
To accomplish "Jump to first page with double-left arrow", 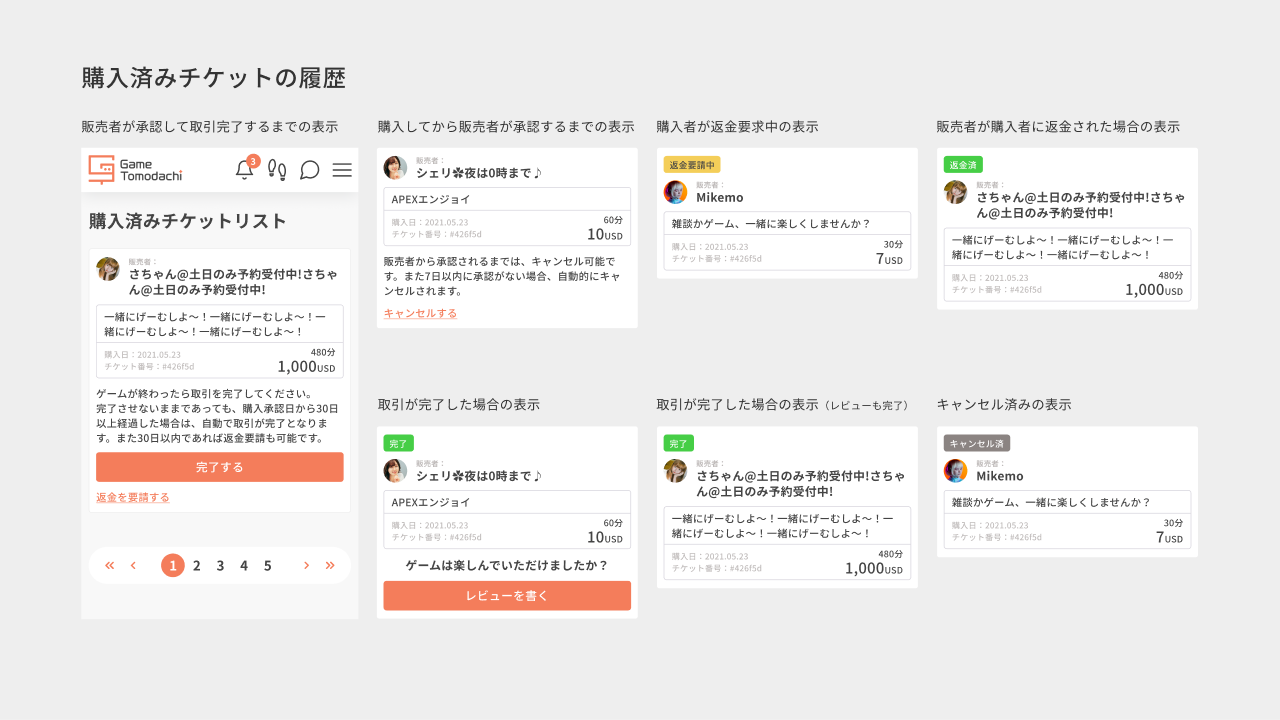I will coord(110,565).
